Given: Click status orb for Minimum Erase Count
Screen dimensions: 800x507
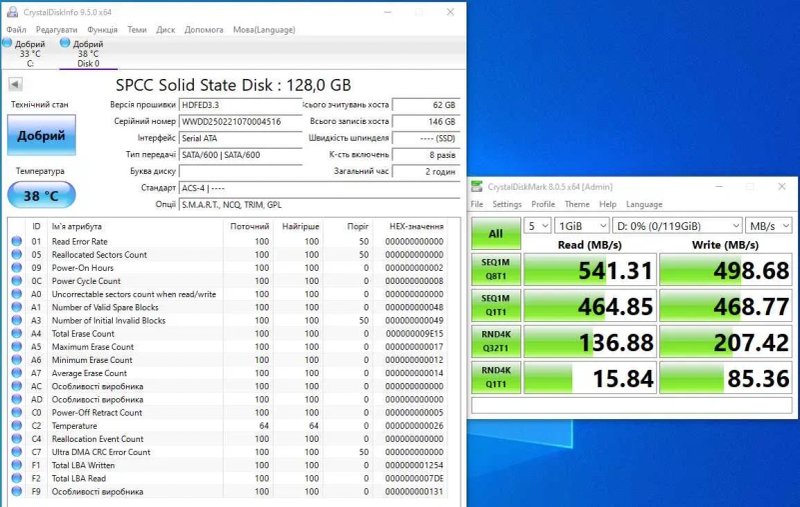Looking at the screenshot, I should tap(16, 360).
